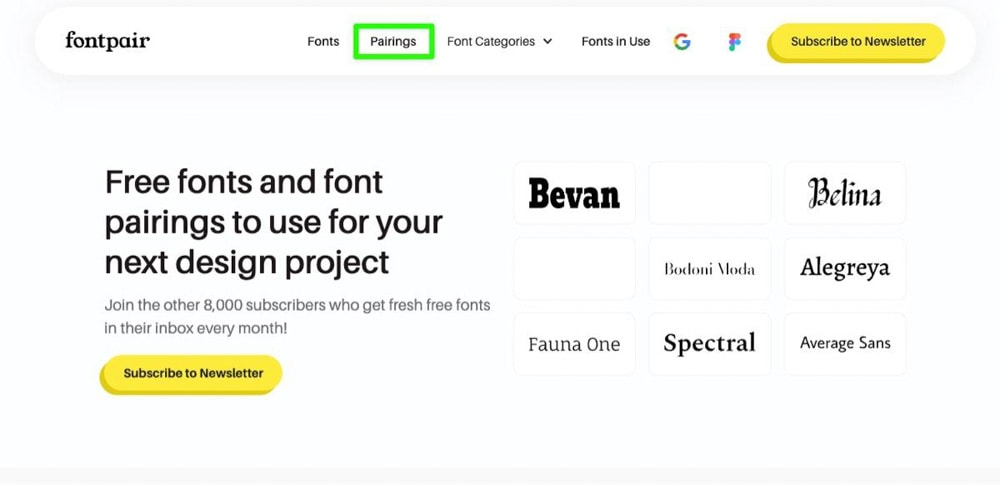The image size is (1000, 485).
Task: Open the Figma icon link
Action: pos(735,42)
